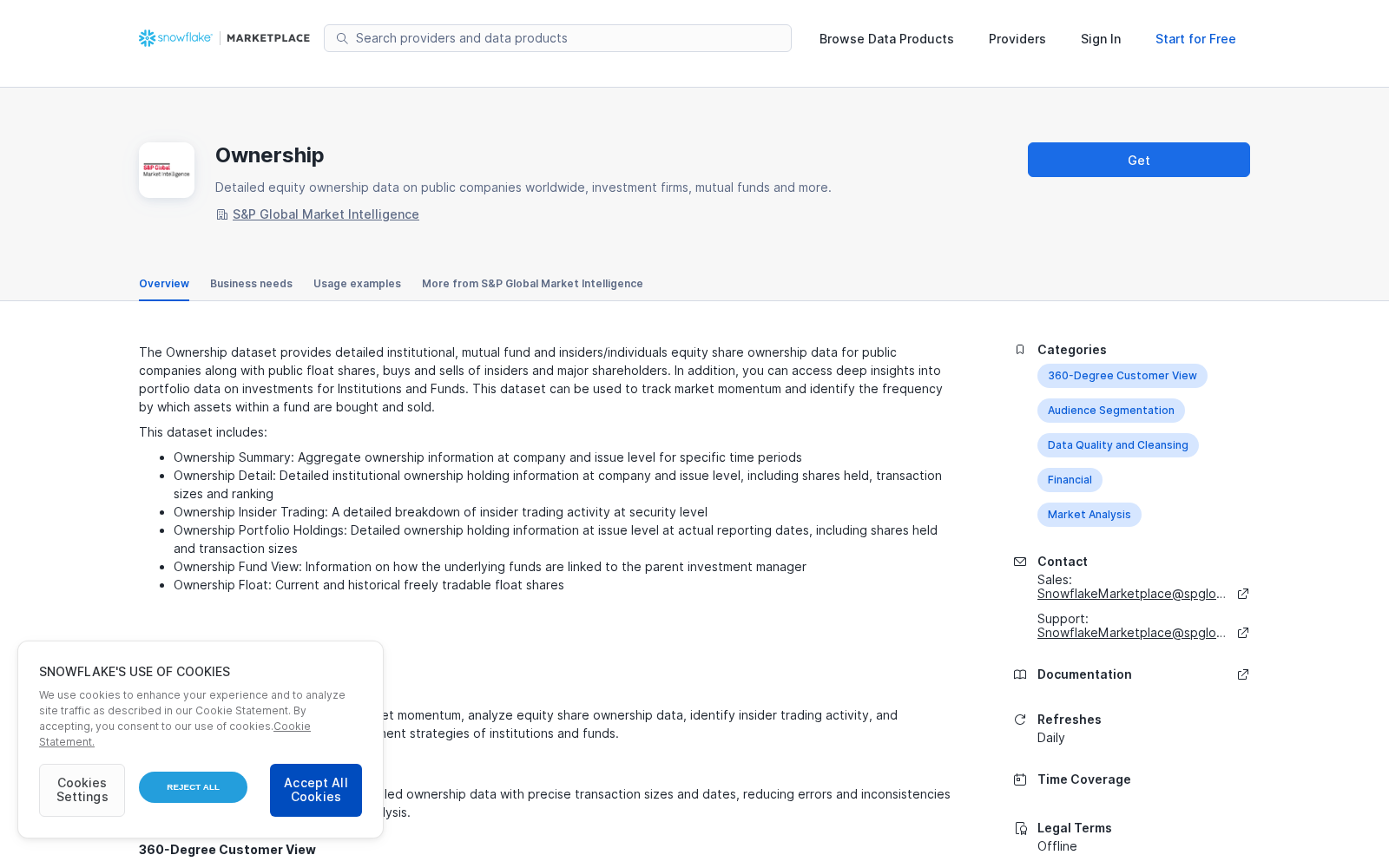Viewport: 1389px width, 868px height.
Task: Click the '360-Degree Customer View' section heading
Action: tap(227, 850)
